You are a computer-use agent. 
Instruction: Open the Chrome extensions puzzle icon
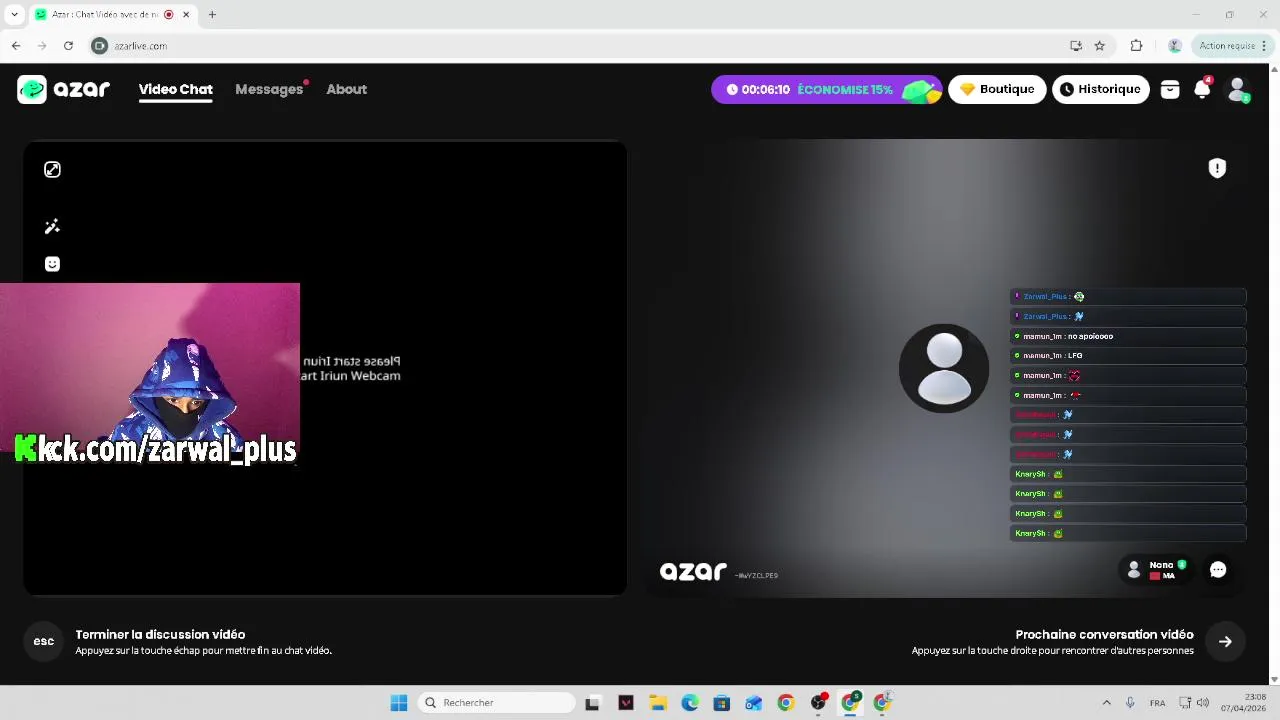(x=1136, y=46)
